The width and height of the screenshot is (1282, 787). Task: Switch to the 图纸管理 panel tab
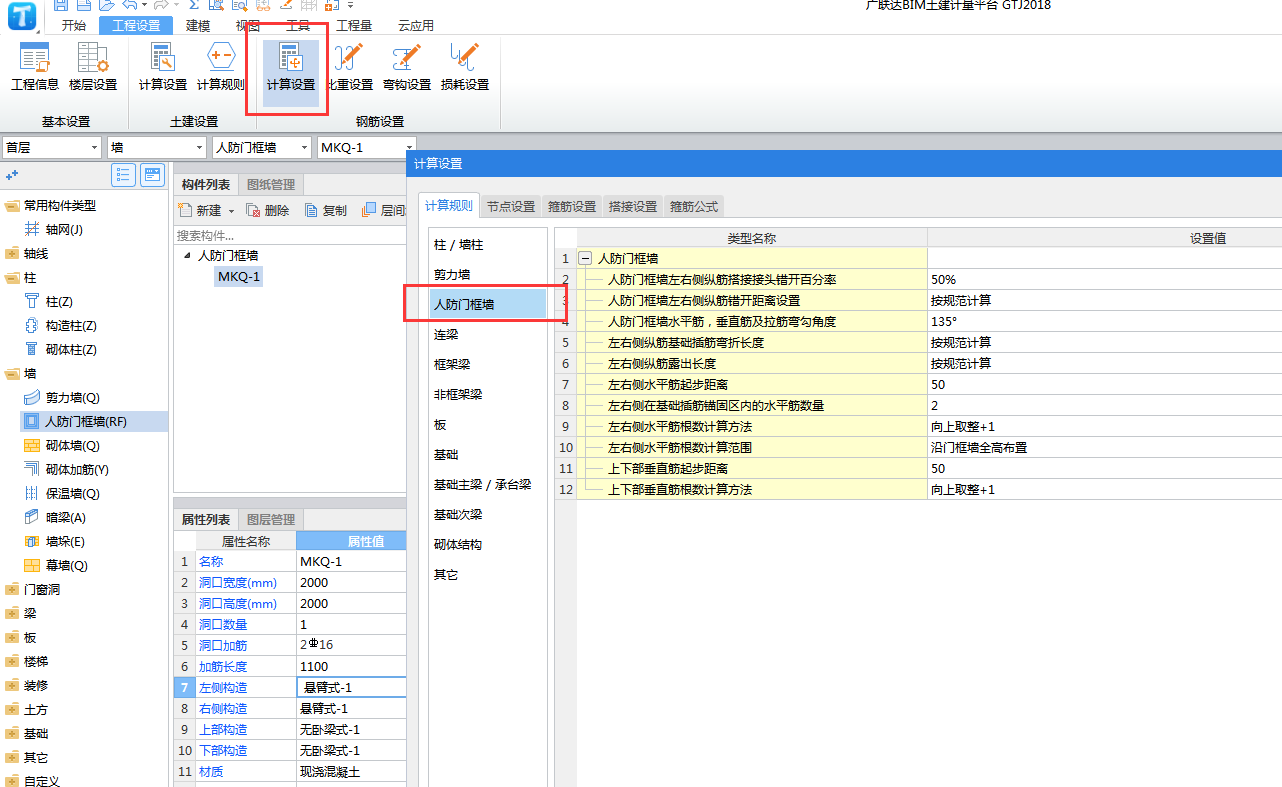click(x=271, y=185)
